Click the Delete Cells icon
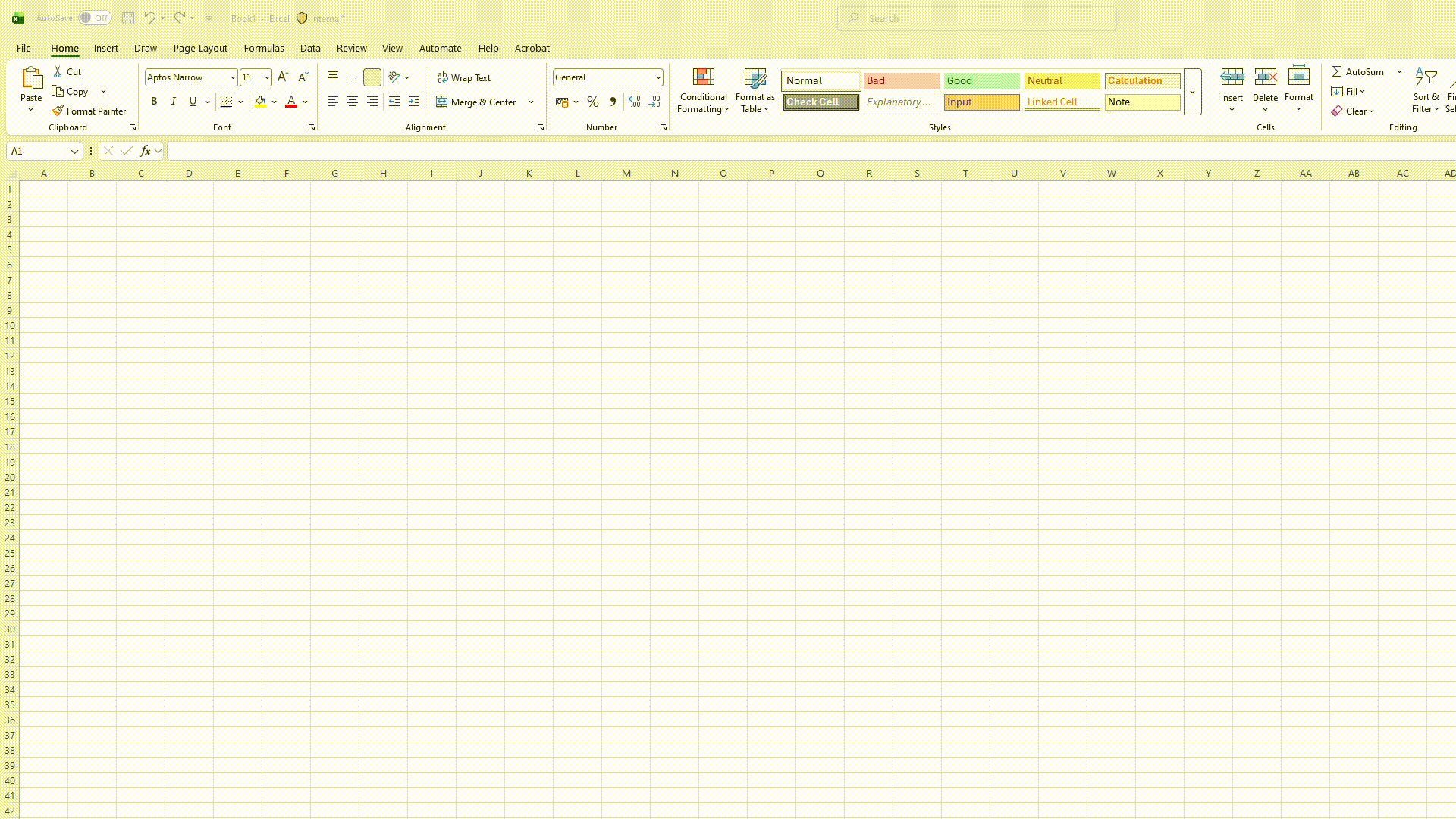This screenshot has height=819, width=1456. (x=1265, y=77)
